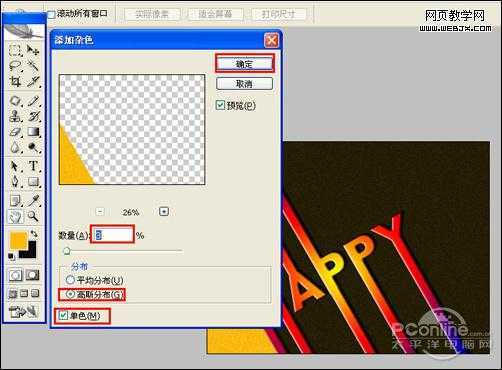502x370 pixels.
Task: Select the Crop tool
Action: tap(15, 81)
